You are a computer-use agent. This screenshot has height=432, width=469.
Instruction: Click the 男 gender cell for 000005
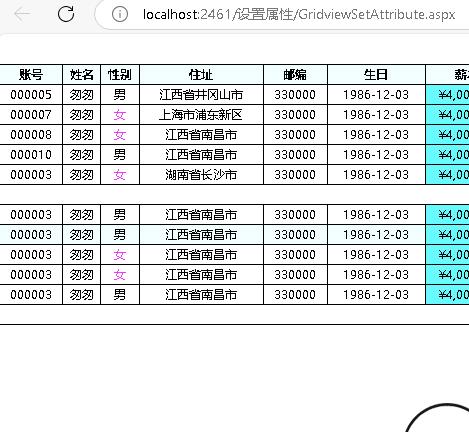coord(120,95)
